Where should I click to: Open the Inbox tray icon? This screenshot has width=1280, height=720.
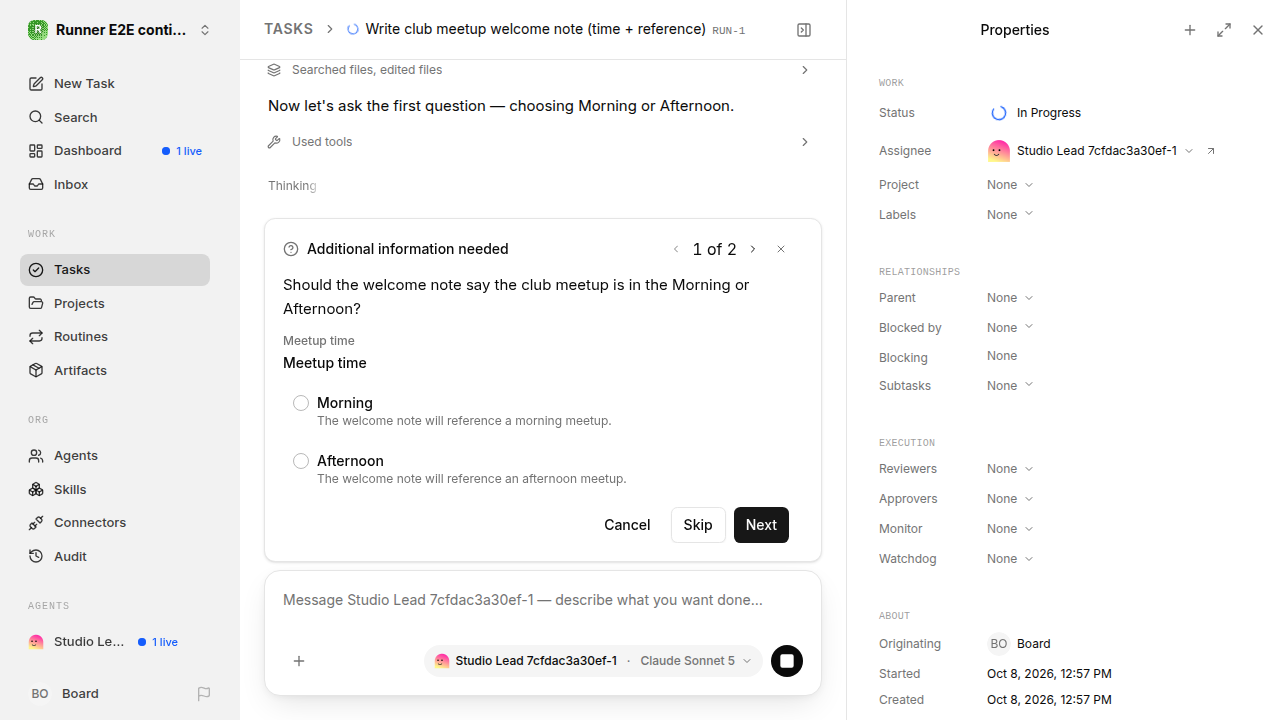click(x=36, y=185)
